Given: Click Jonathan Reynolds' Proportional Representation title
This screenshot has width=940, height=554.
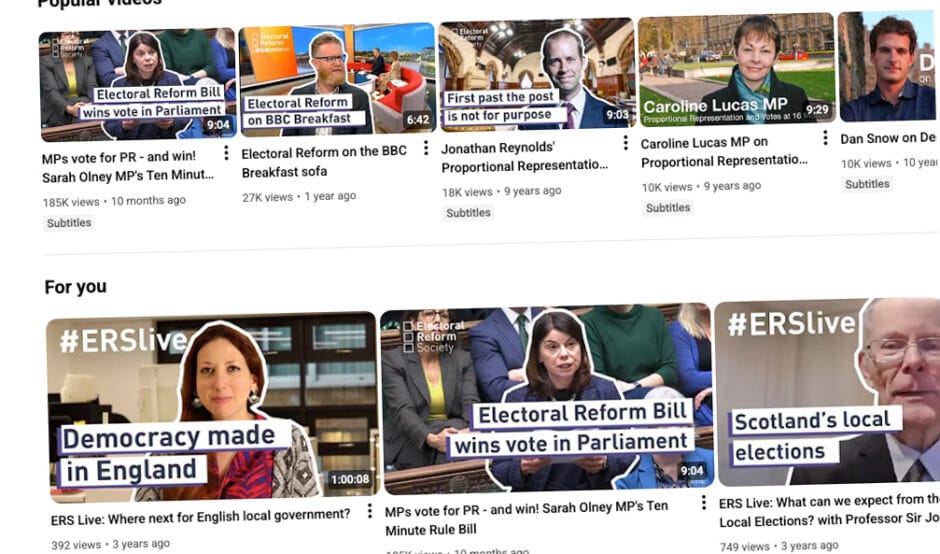Looking at the screenshot, I should point(525,156).
